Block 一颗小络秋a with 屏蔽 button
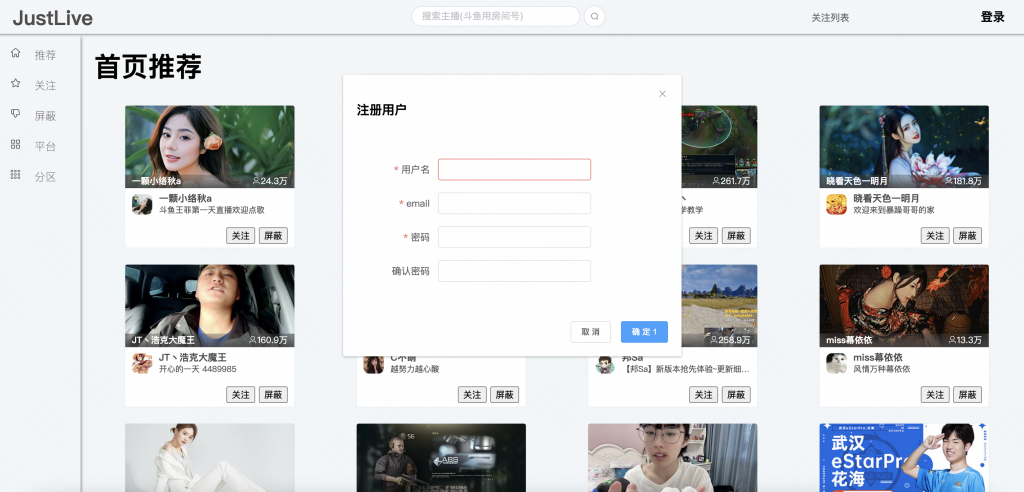 (273, 236)
